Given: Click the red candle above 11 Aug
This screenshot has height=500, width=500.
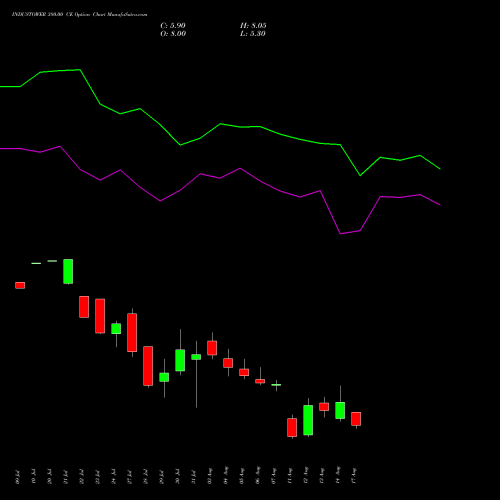Looking at the screenshot, I should tap(292, 427).
